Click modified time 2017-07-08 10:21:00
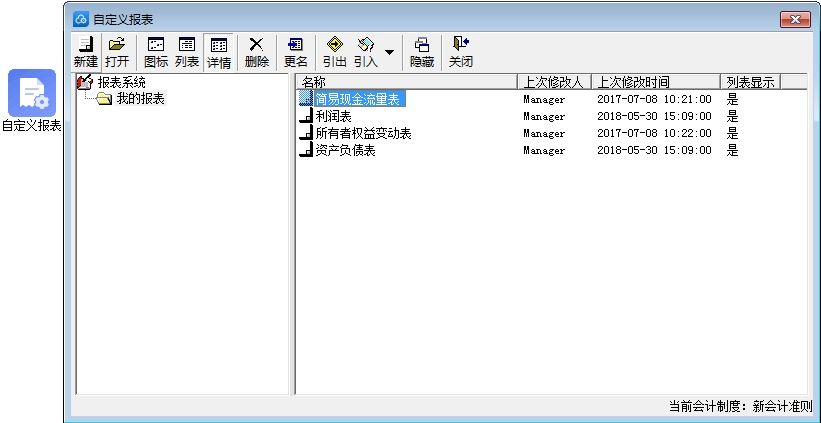Screen dimensions: 821x423 (x=654, y=99)
